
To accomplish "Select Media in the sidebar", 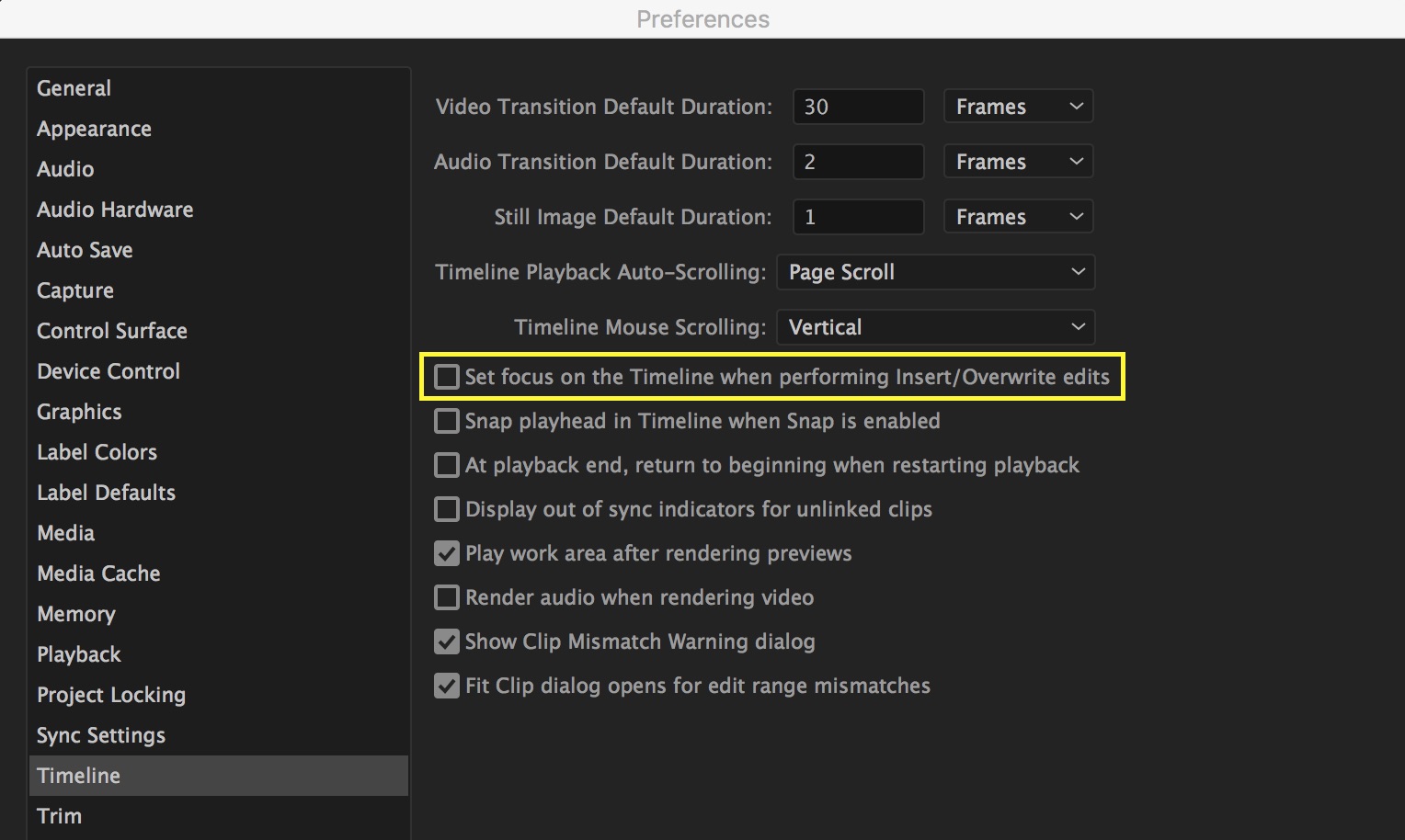I will 219,533.
